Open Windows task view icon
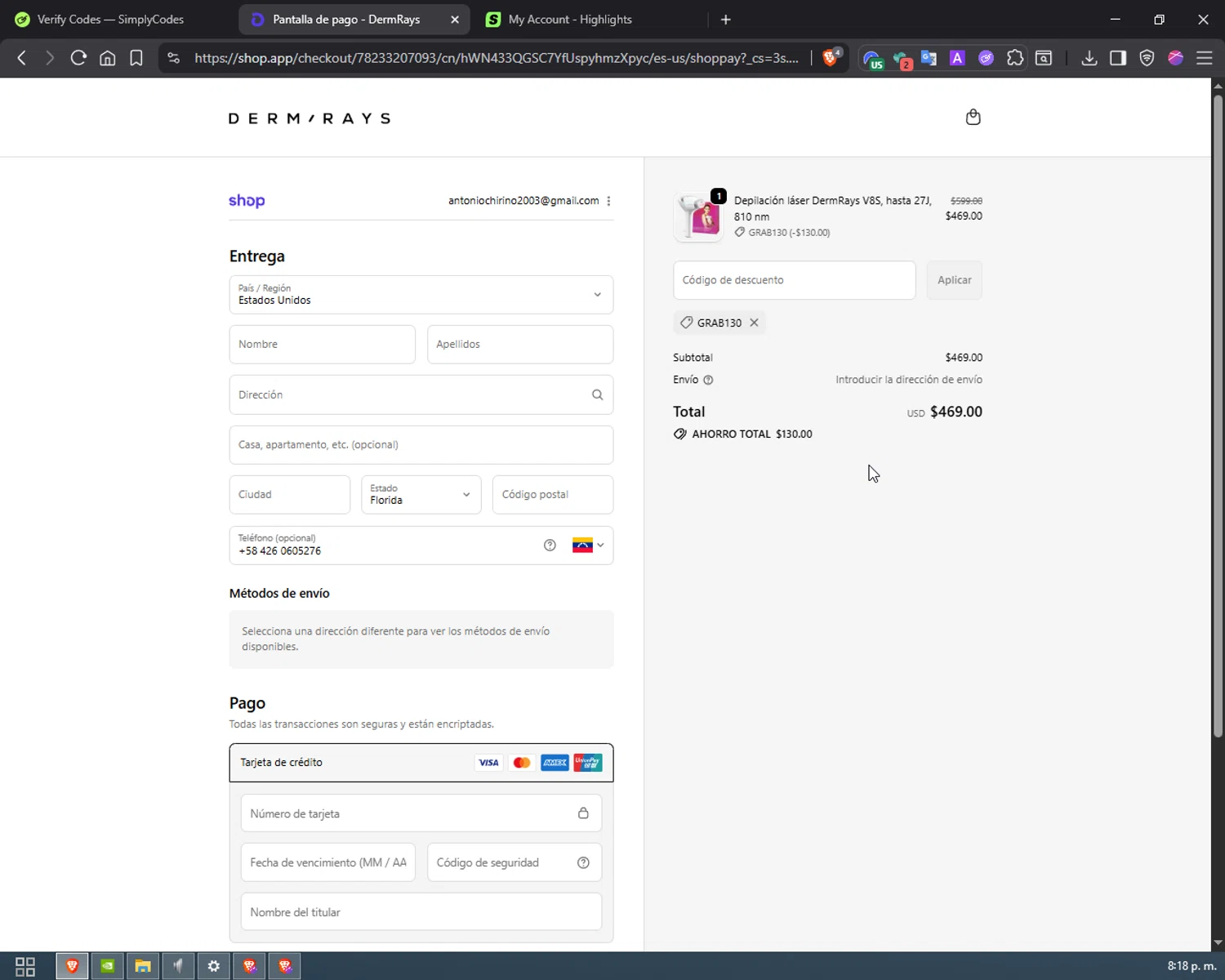Image resolution: width=1225 pixels, height=980 pixels. coord(25,966)
